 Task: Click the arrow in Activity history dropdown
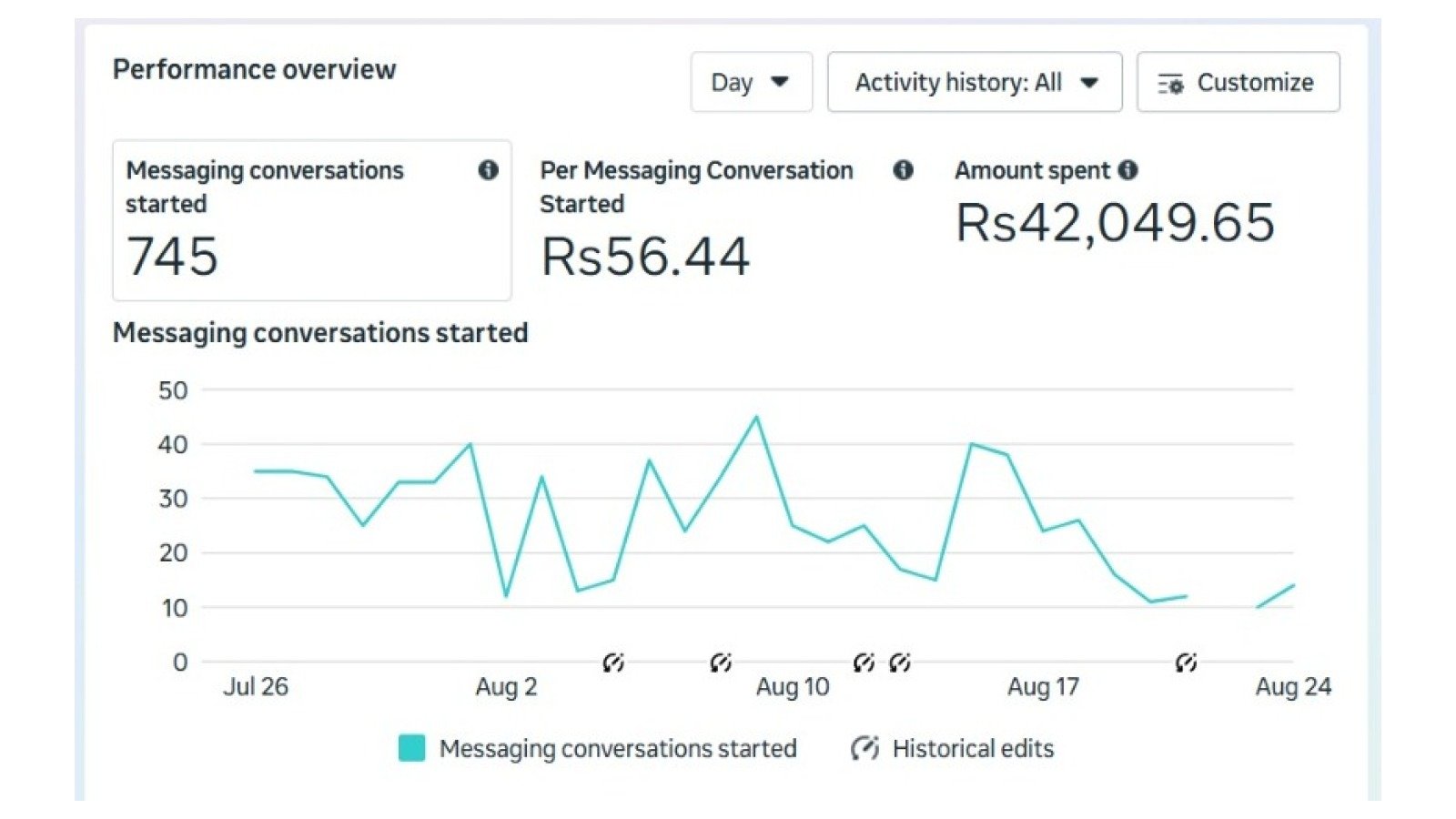(1089, 83)
